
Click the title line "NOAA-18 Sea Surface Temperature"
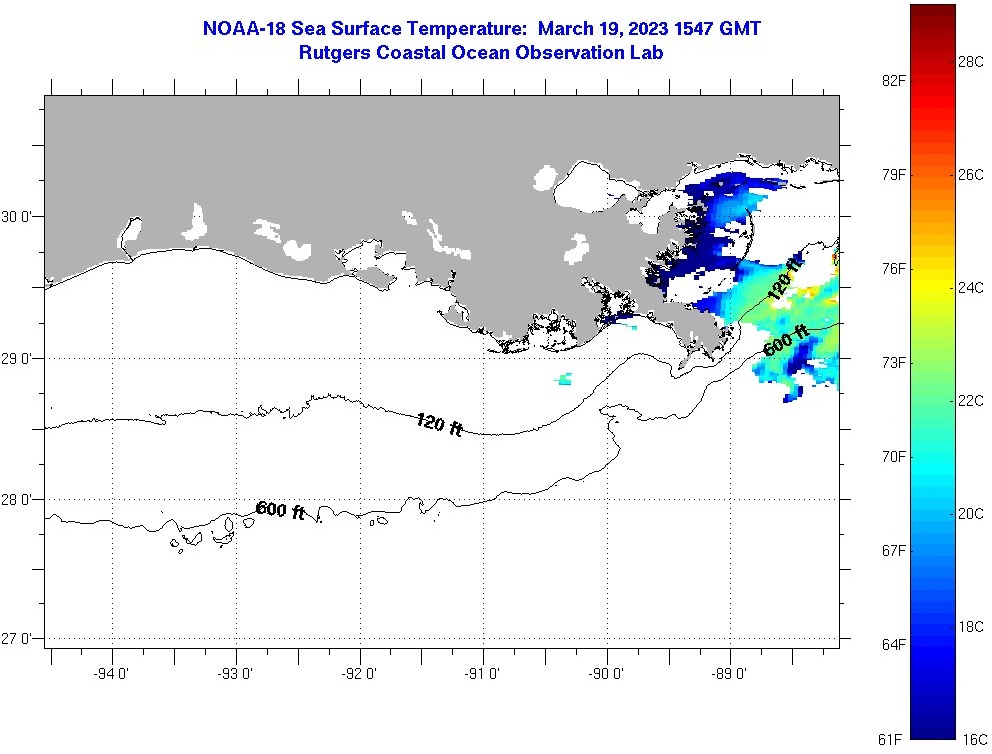[x=365, y=28]
